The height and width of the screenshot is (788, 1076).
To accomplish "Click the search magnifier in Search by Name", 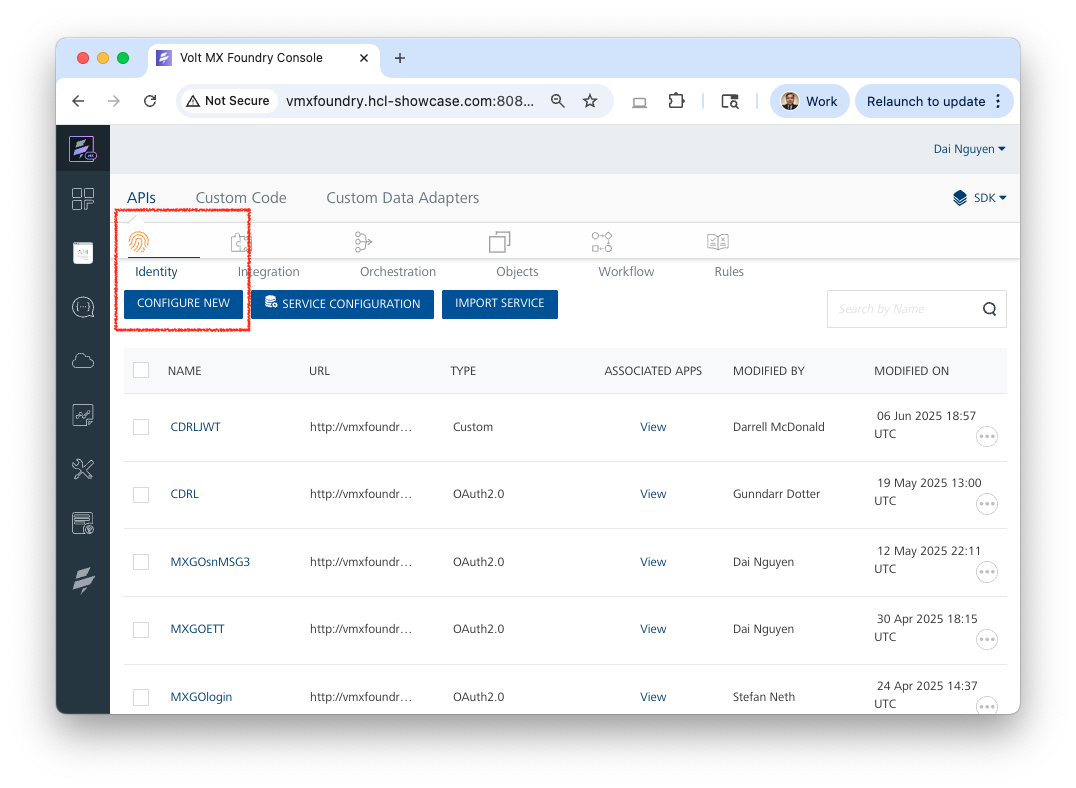I will (989, 309).
